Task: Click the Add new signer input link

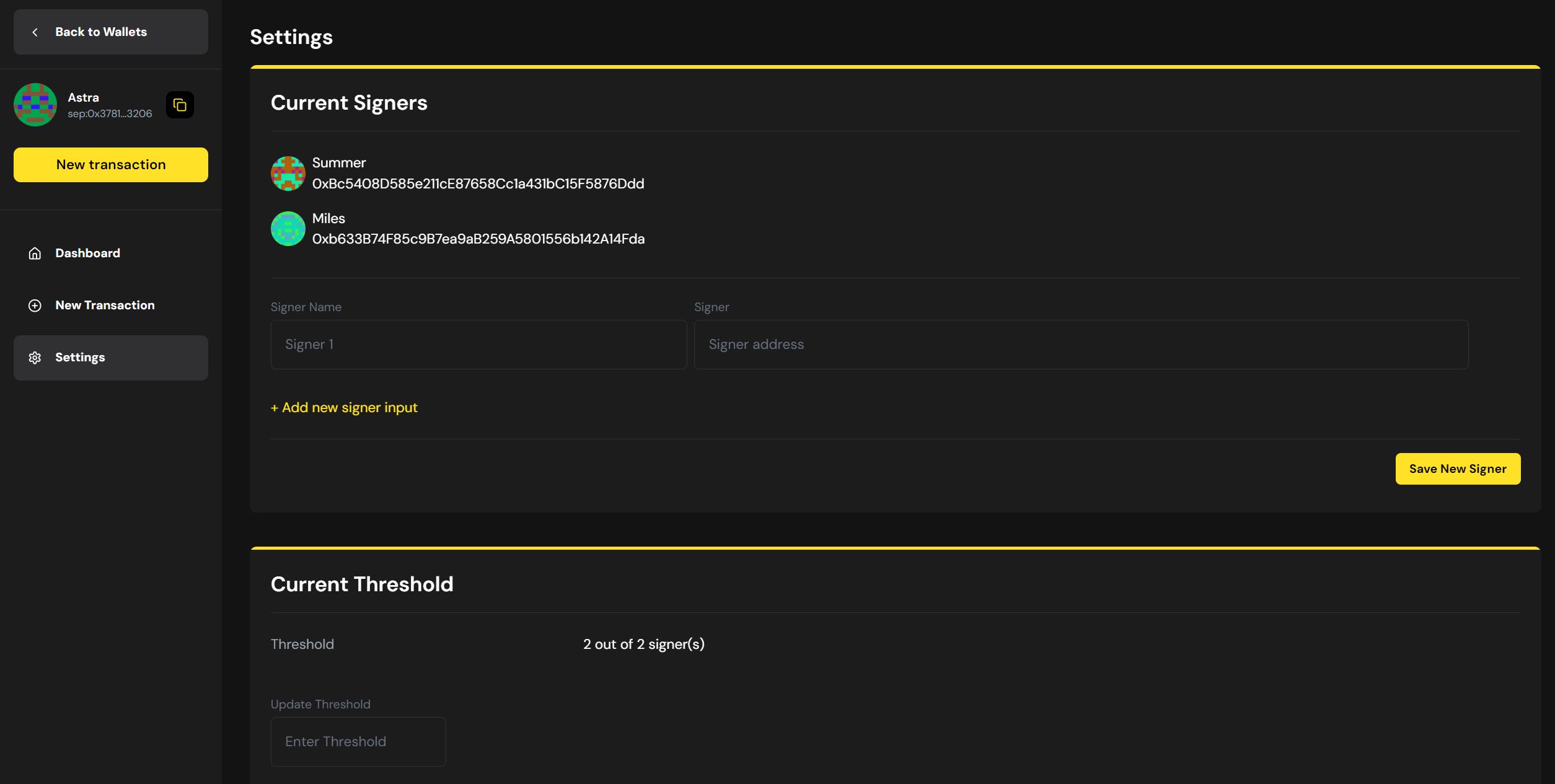Action: click(x=344, y=408)
